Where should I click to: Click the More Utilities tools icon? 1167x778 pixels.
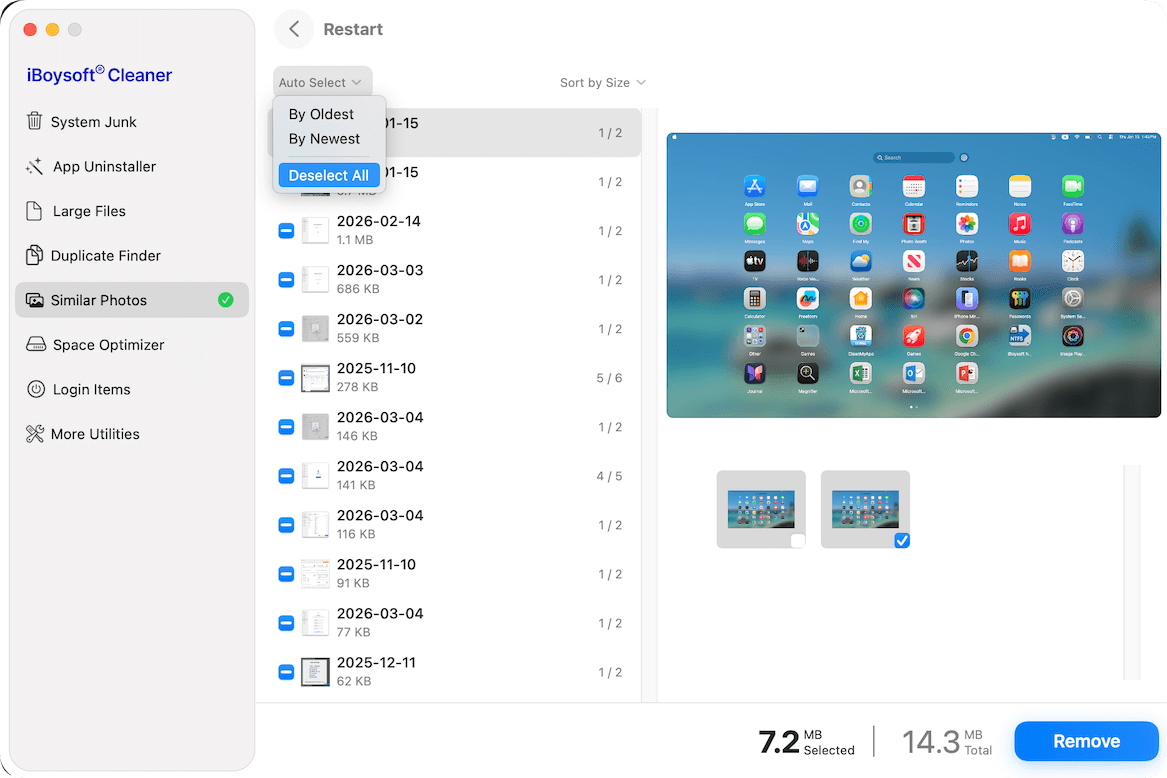point(34,434)
